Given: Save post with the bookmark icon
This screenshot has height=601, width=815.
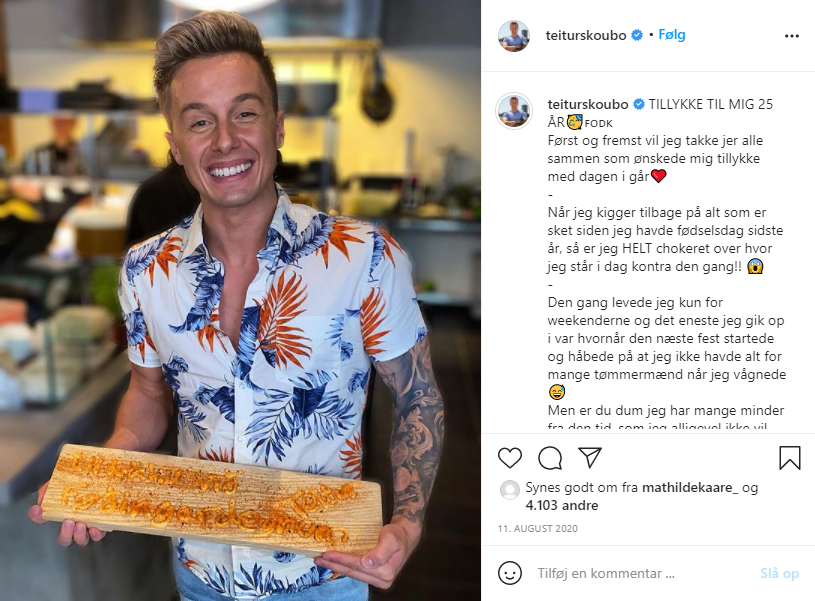Looking at the screenshot, I should pos(790,458).
